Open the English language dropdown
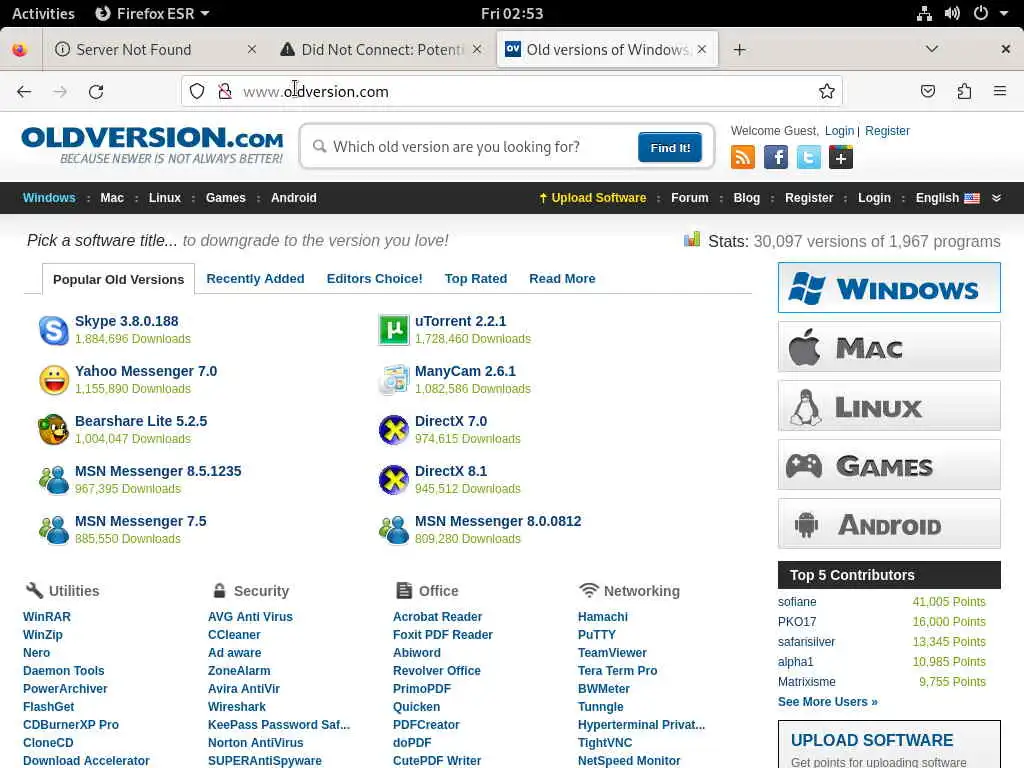 (x=948, y=198)
